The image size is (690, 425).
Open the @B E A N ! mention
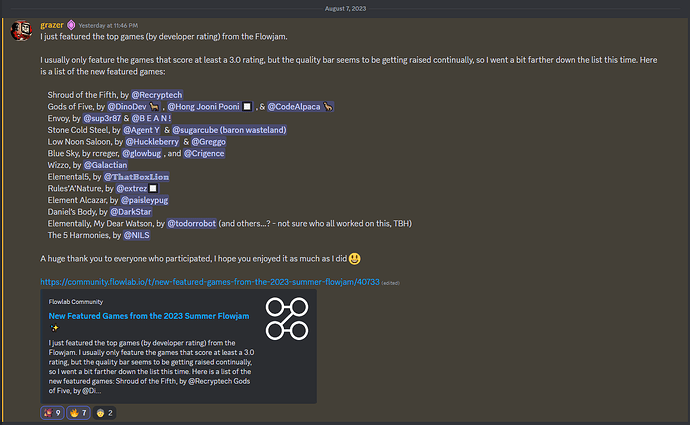click(151, 118)
